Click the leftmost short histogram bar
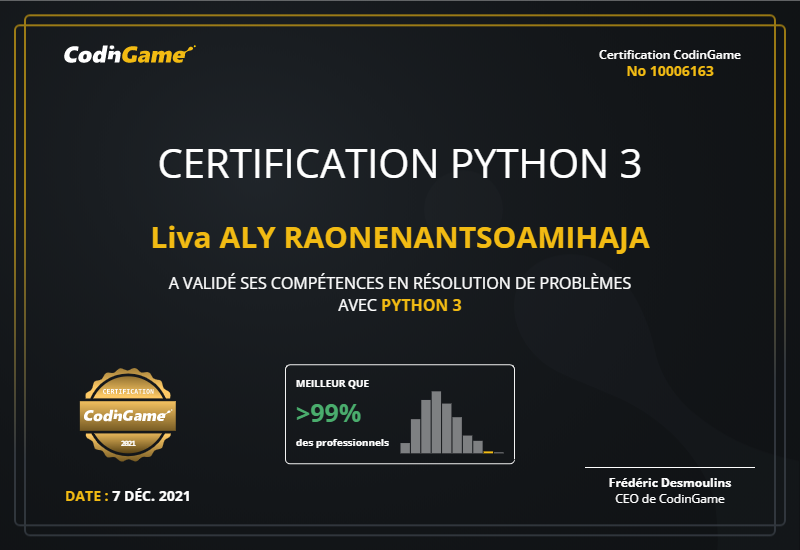The width and height of the screenshot is (800, 550). click(x=405, y=448)
